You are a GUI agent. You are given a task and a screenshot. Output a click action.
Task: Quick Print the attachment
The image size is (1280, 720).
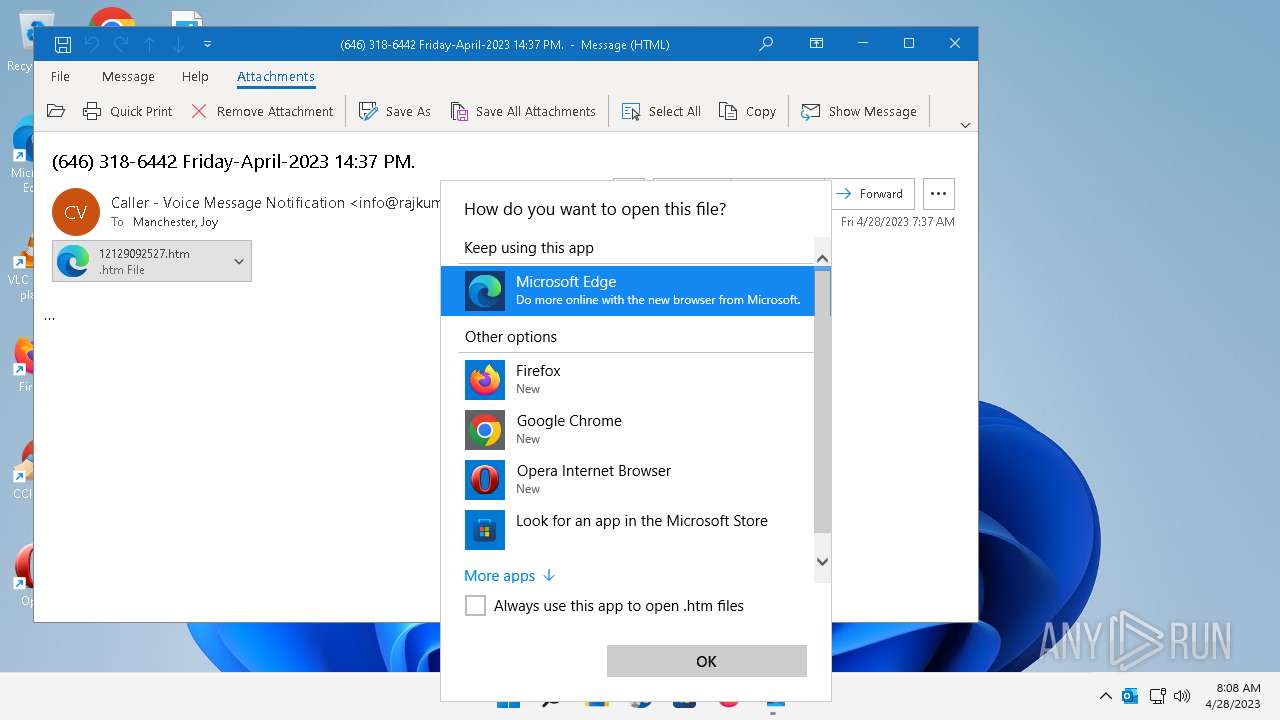128,111
